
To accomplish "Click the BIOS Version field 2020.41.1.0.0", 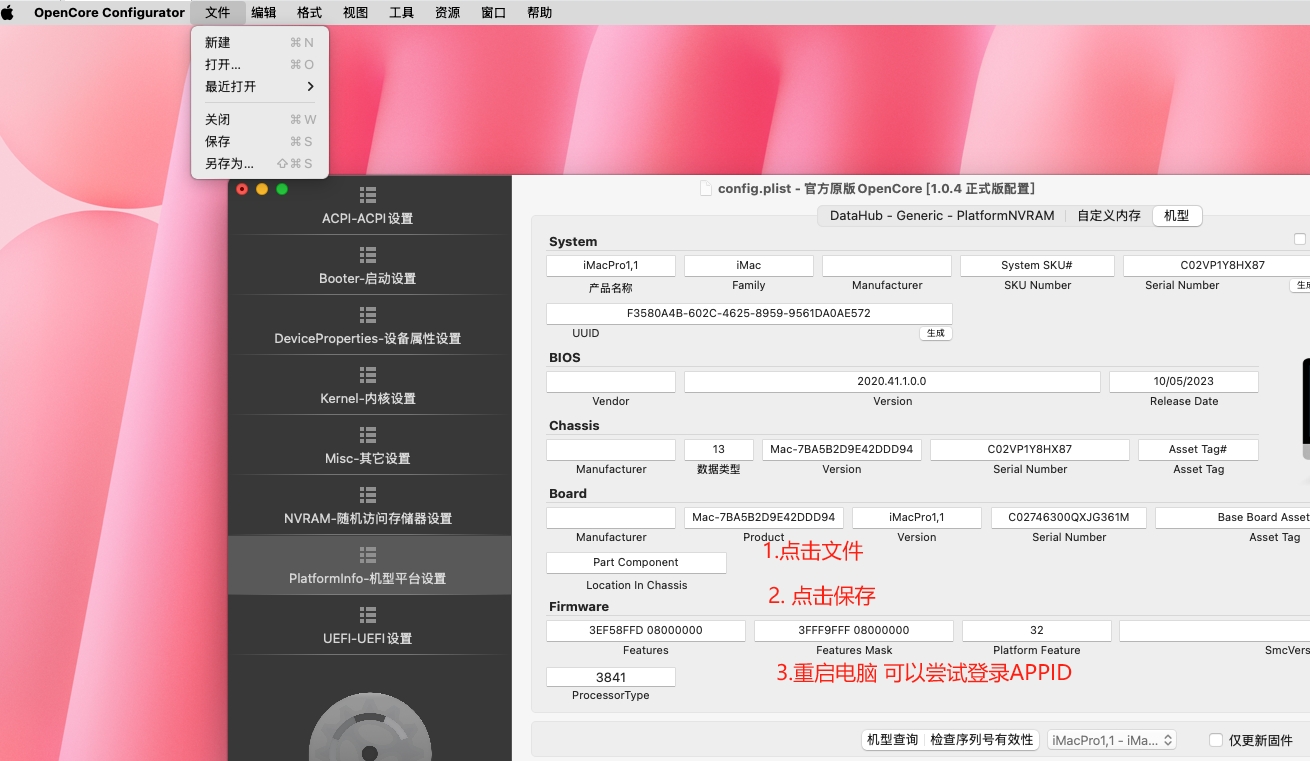I will pos(892,381).
